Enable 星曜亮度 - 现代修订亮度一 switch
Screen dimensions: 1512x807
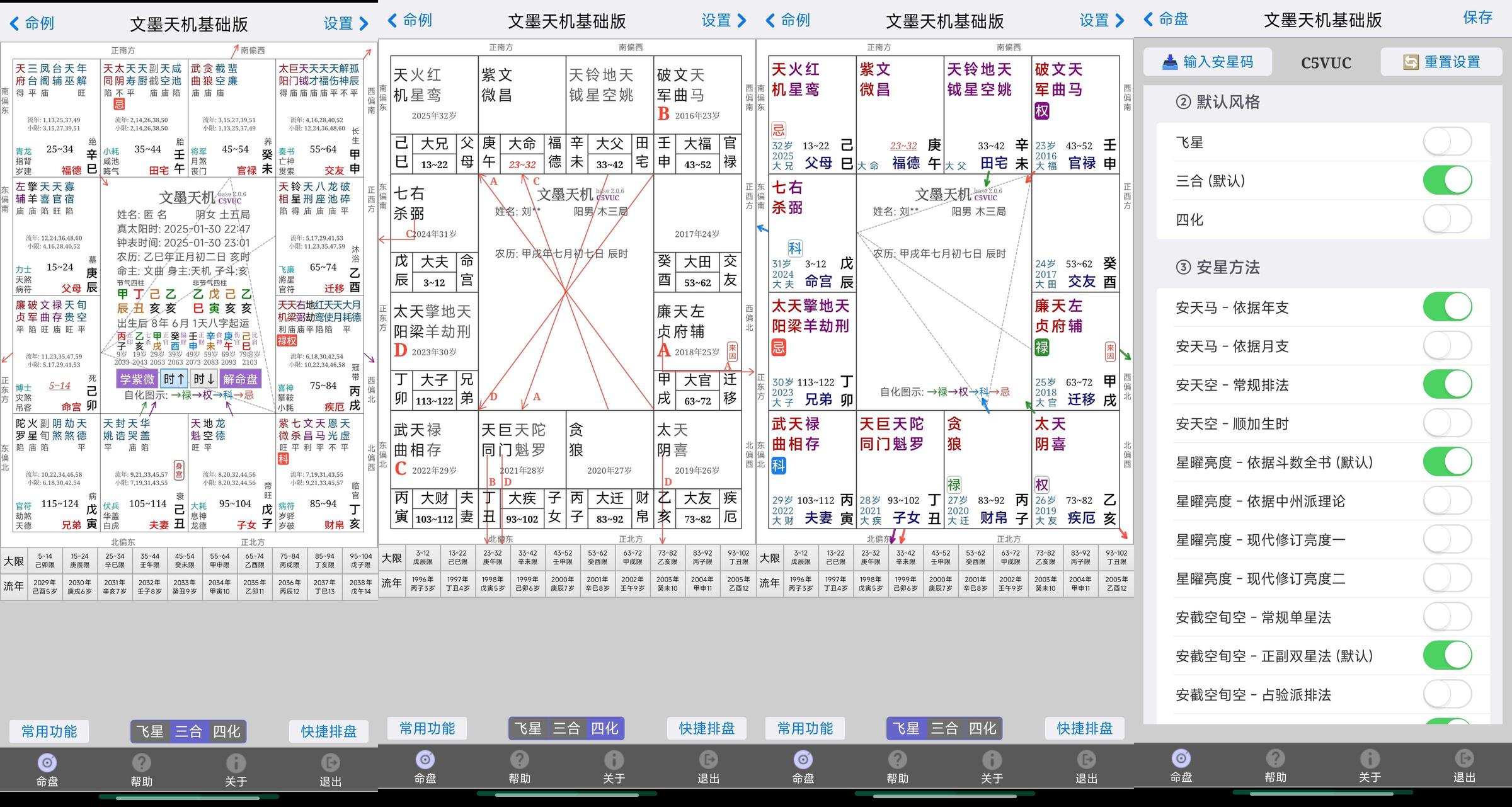1447,539
